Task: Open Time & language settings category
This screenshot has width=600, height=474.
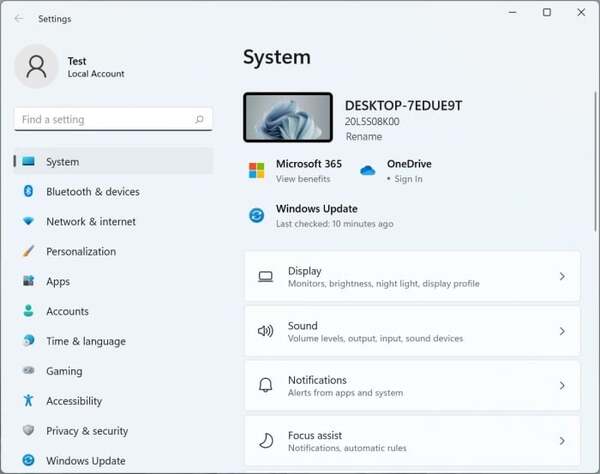Action: pyautogui.click(x=85, y=341)
